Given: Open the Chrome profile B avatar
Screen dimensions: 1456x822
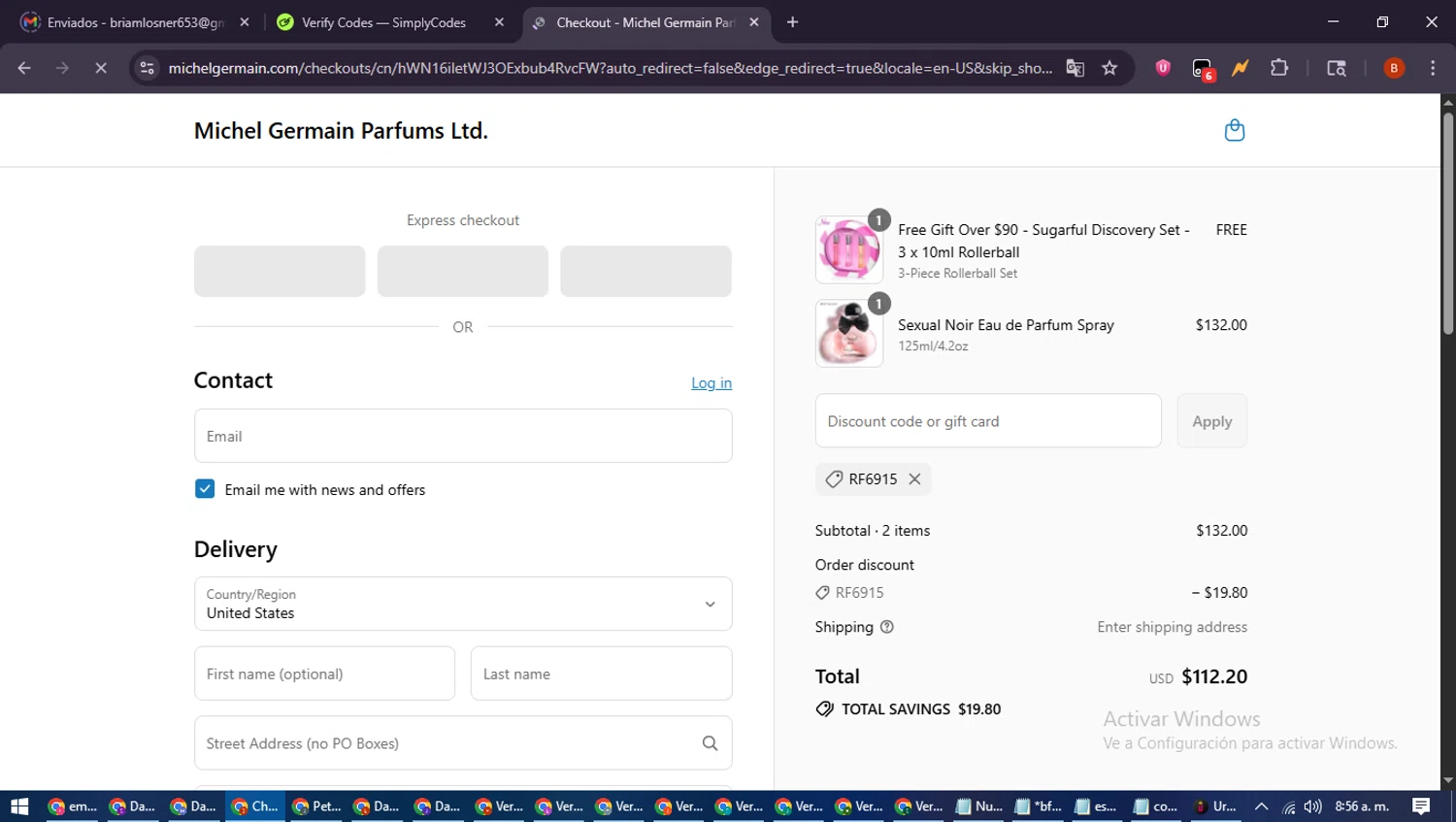Looking at the screenshot, I should [x=1394, y=68].
